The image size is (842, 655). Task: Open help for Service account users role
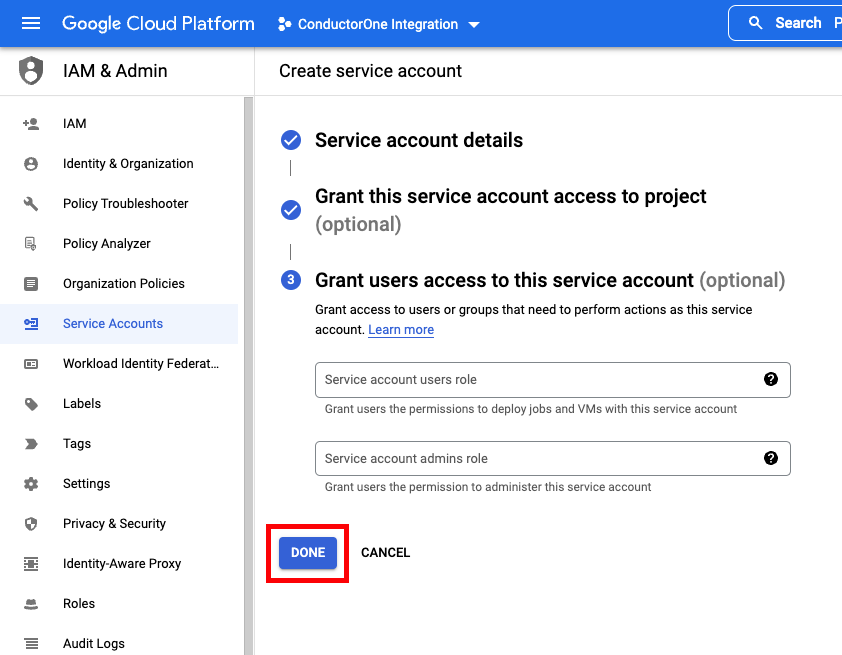771,379
